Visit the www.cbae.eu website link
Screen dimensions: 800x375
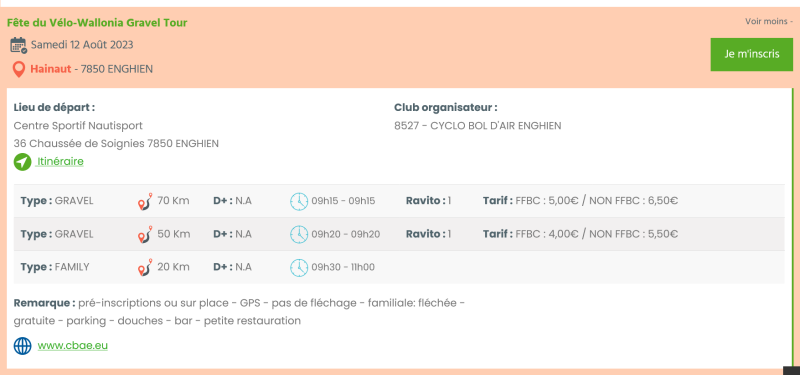pyautogui.click(x=72, y=345)
